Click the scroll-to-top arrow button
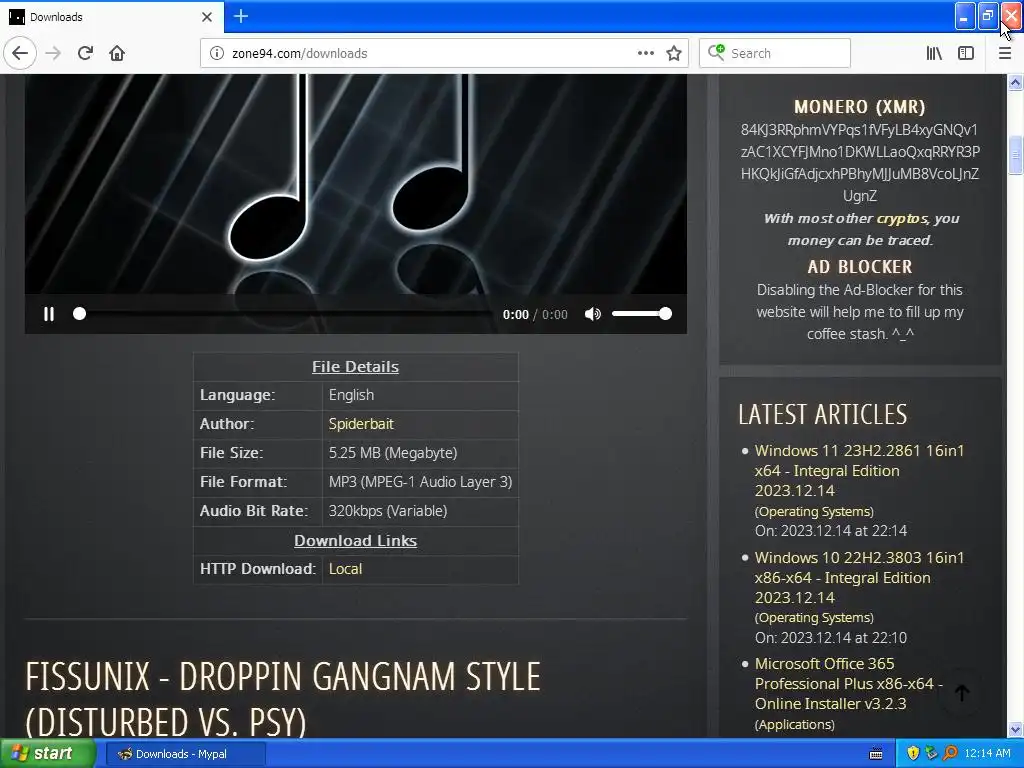Screen dimensions: 1024x768 pyautogui.click(x=962, y=693)
